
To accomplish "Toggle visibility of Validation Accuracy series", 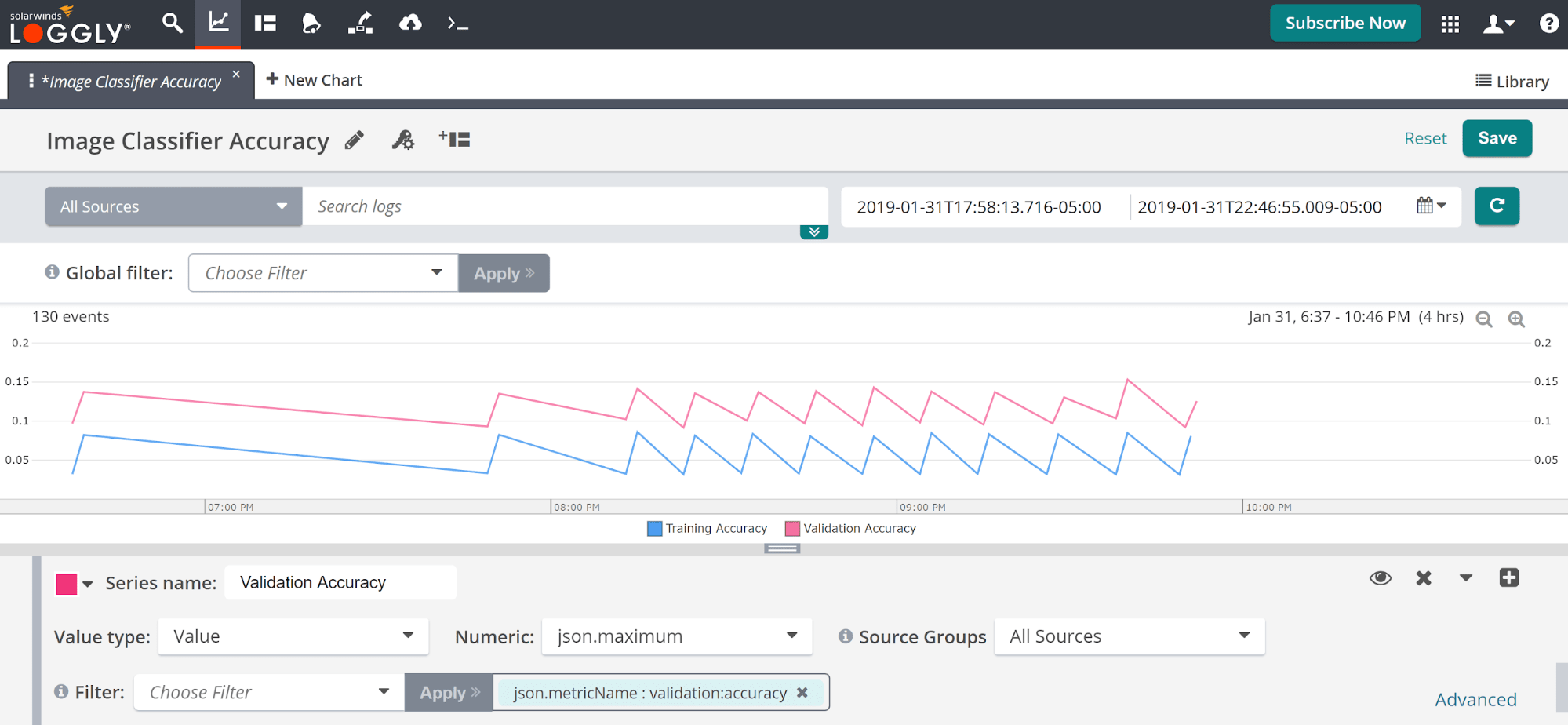I will [x=1380, y=579].
